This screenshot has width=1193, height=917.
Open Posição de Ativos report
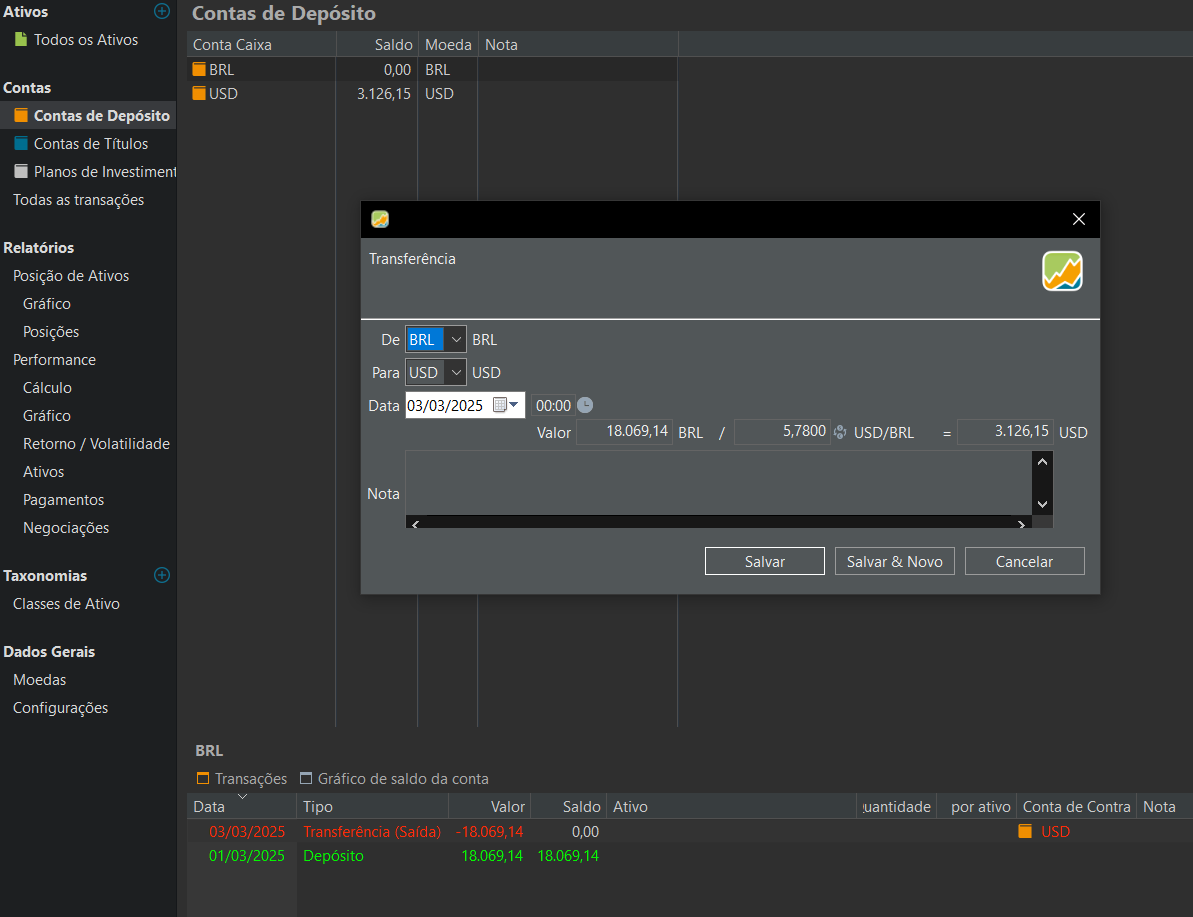[x=71, y=275]
